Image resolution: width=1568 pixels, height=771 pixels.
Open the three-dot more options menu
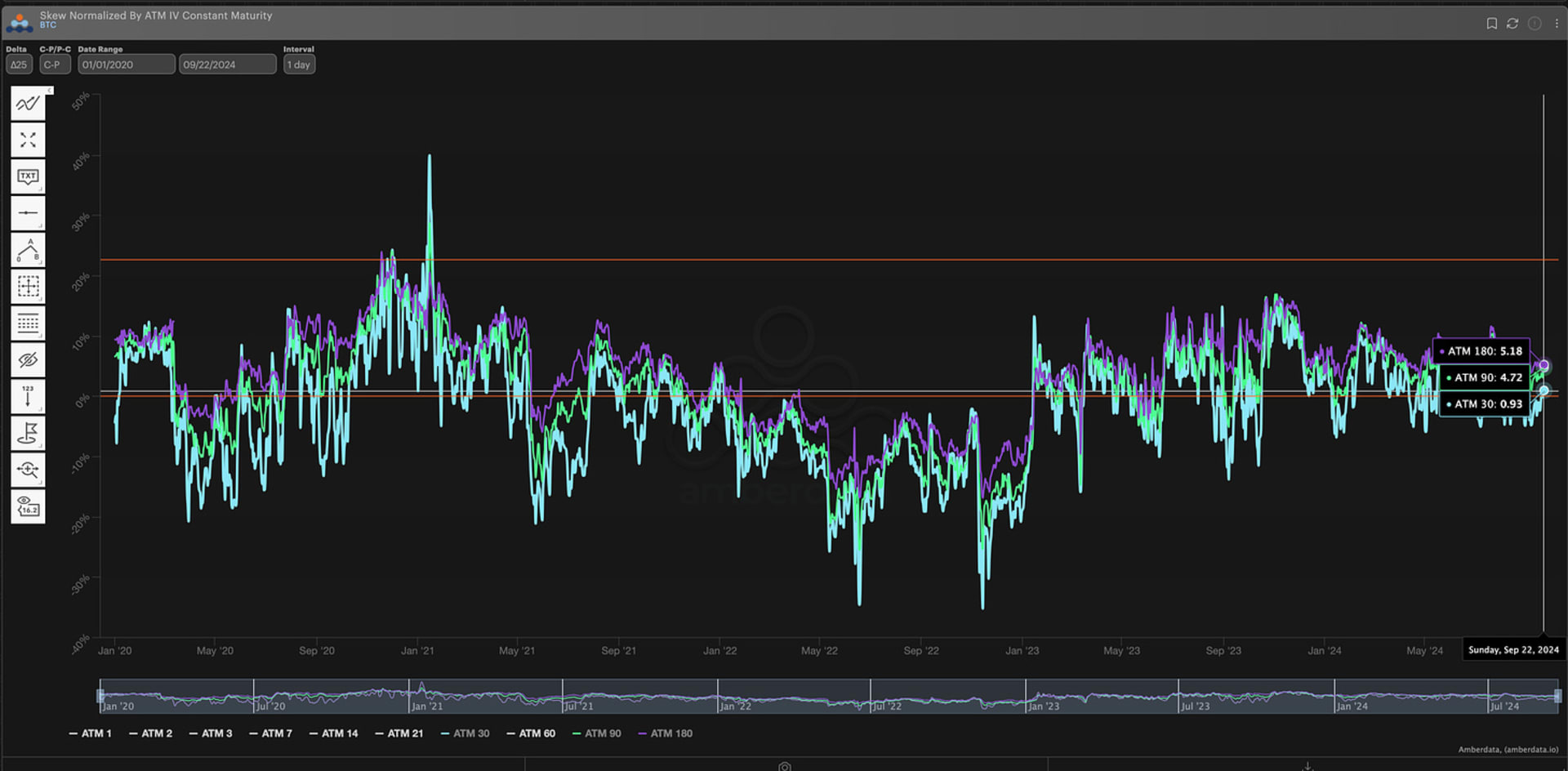1556,24
